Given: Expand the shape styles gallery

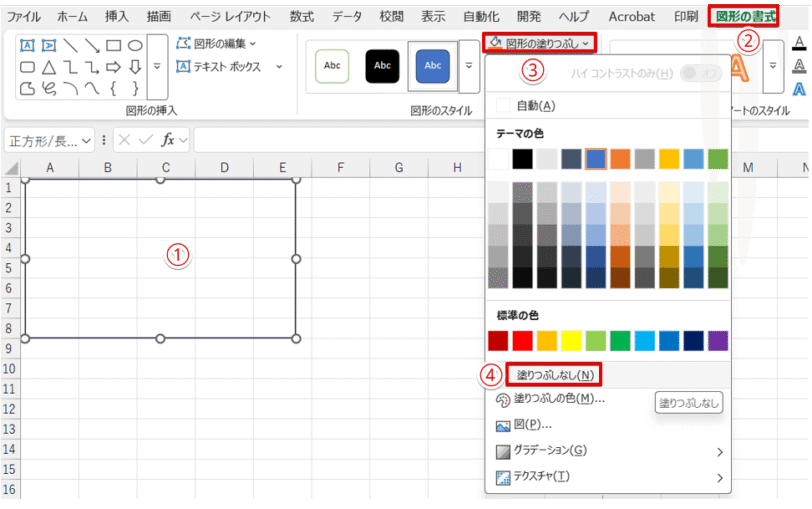Looking at the screenshot, I should click(x=469, y=66).
